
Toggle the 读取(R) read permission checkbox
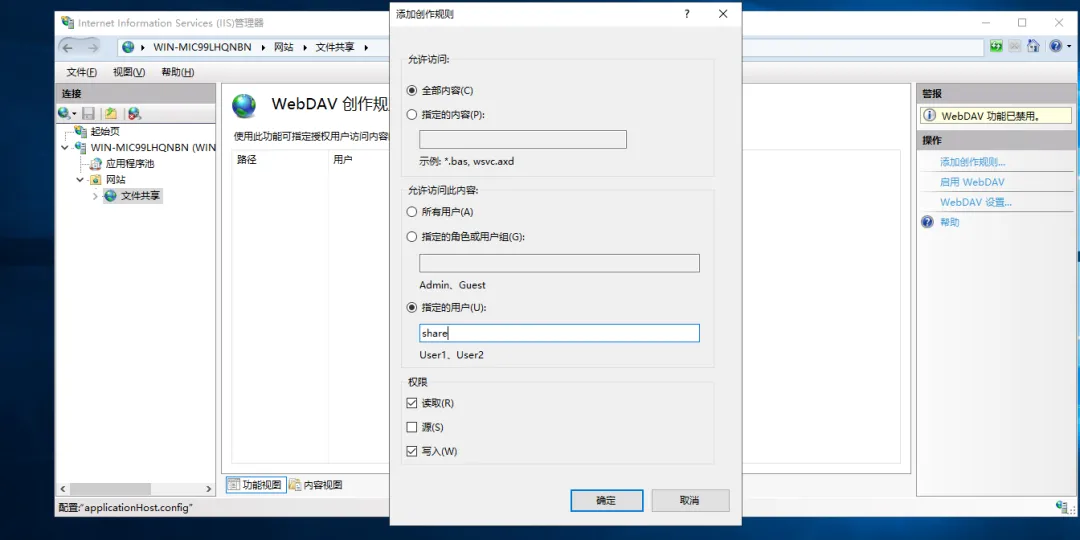(x=412, y=403)
